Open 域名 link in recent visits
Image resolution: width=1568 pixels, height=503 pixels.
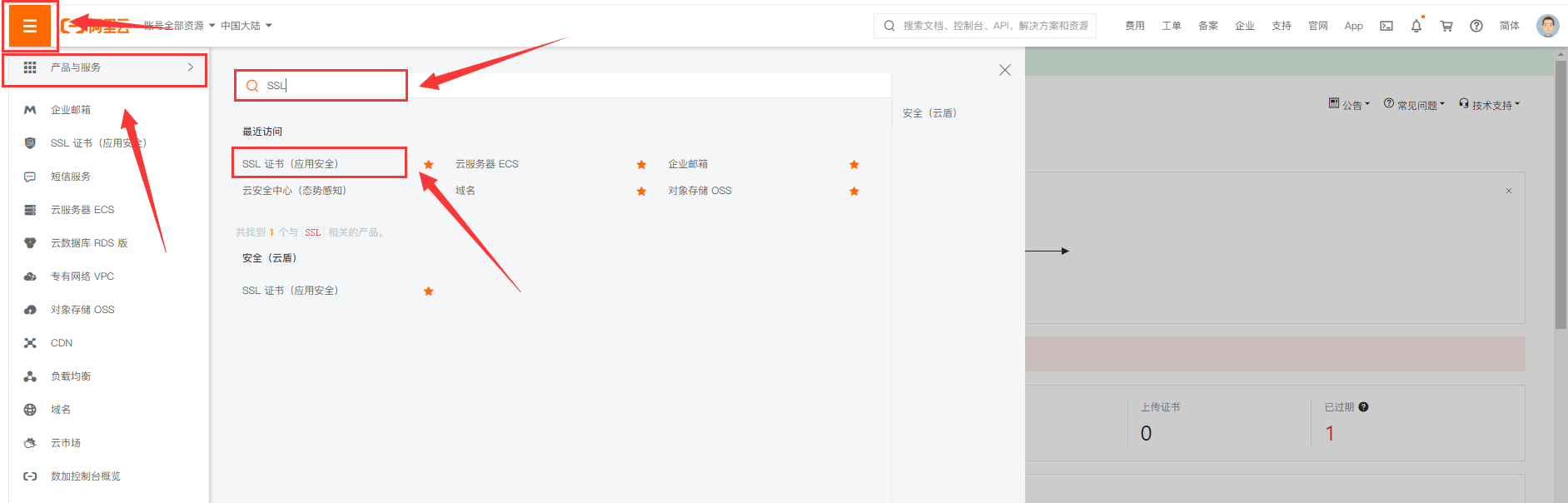(465, 191)
